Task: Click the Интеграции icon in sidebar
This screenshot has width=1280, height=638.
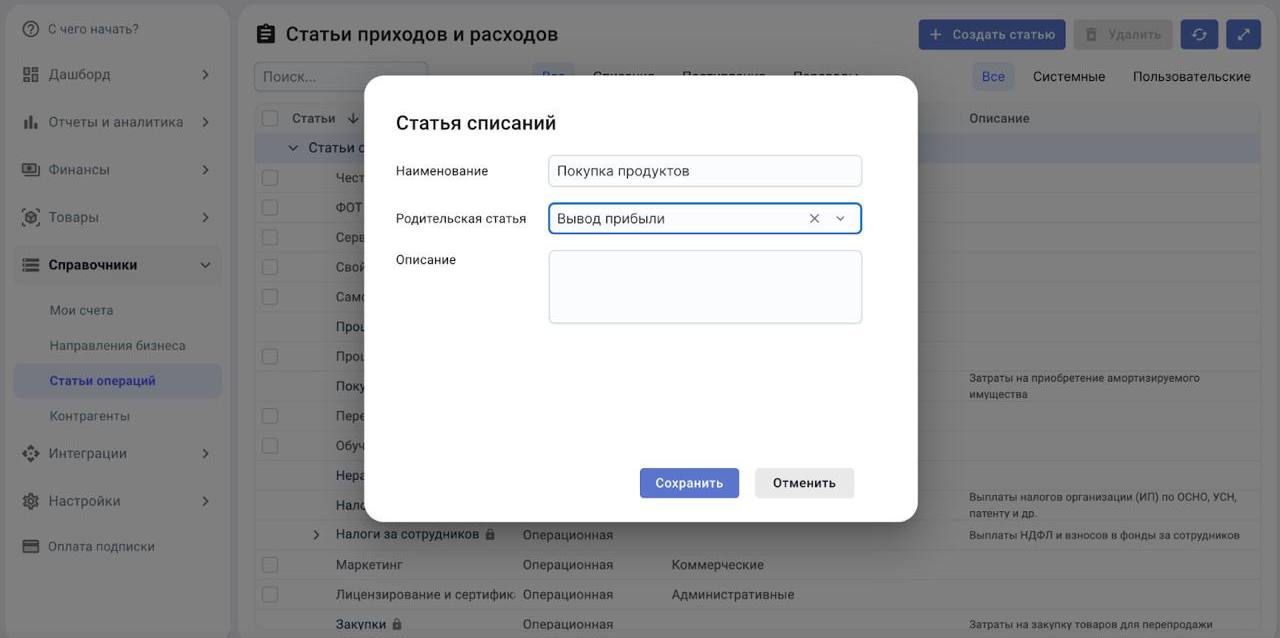Action: 30,453
